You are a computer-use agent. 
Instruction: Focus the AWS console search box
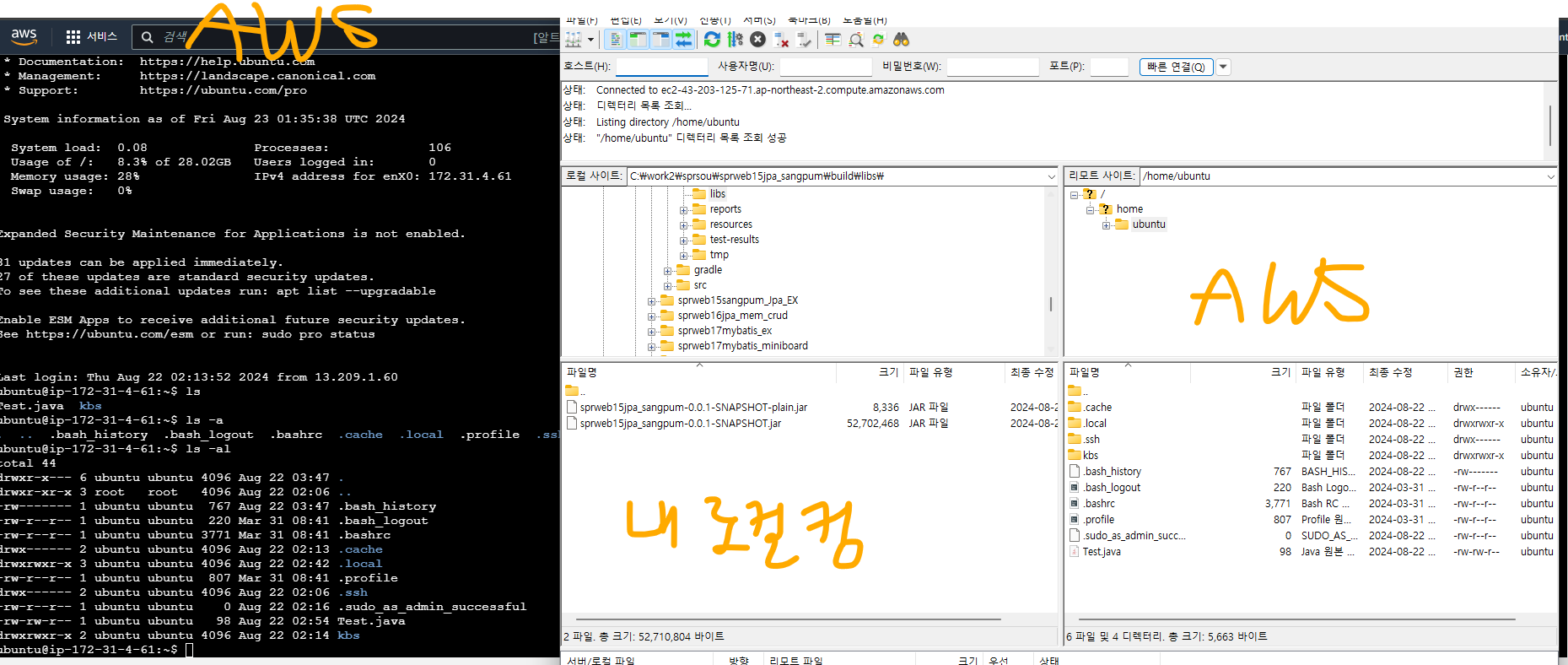346,37
